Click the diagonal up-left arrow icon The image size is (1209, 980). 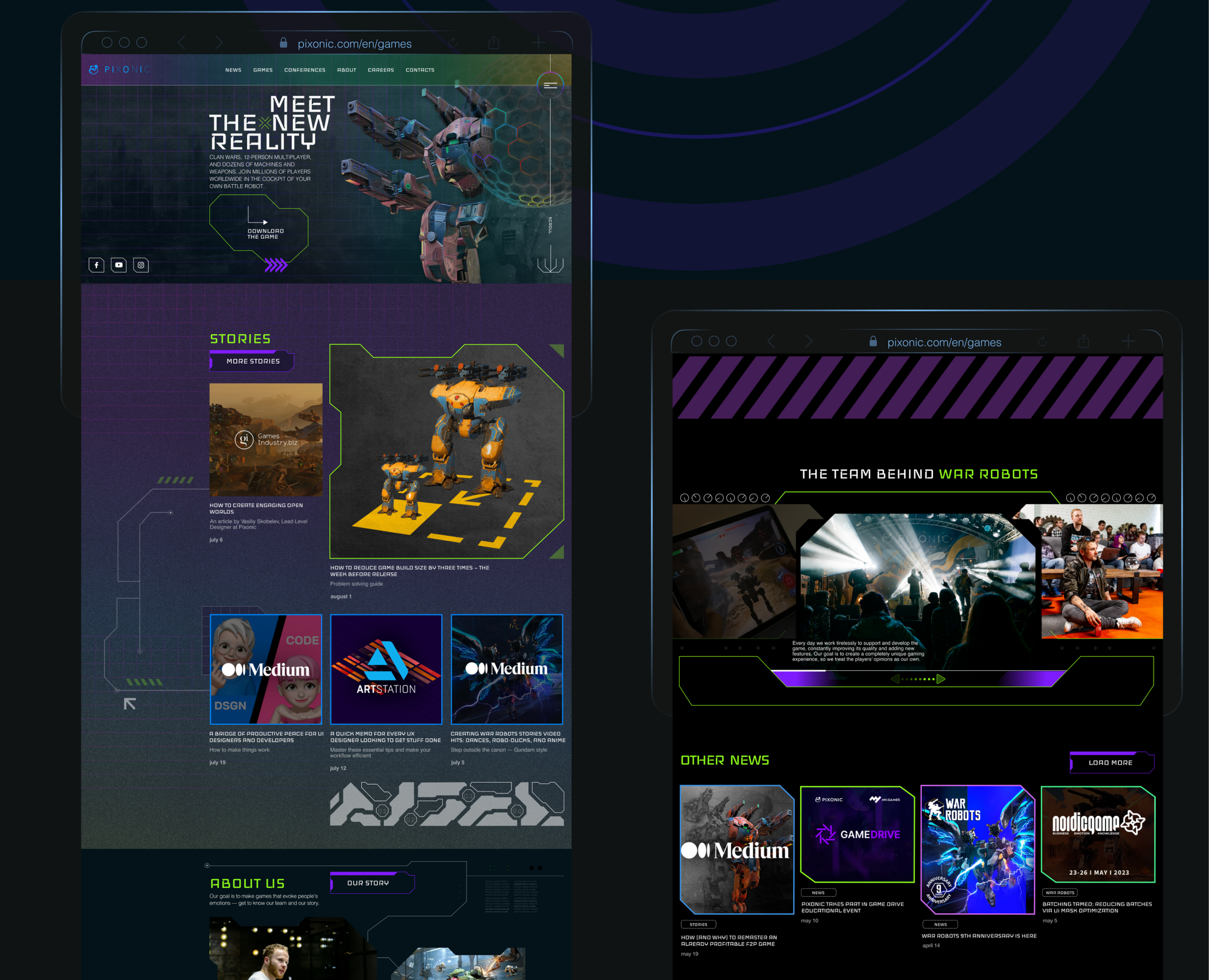coord(130,704)
